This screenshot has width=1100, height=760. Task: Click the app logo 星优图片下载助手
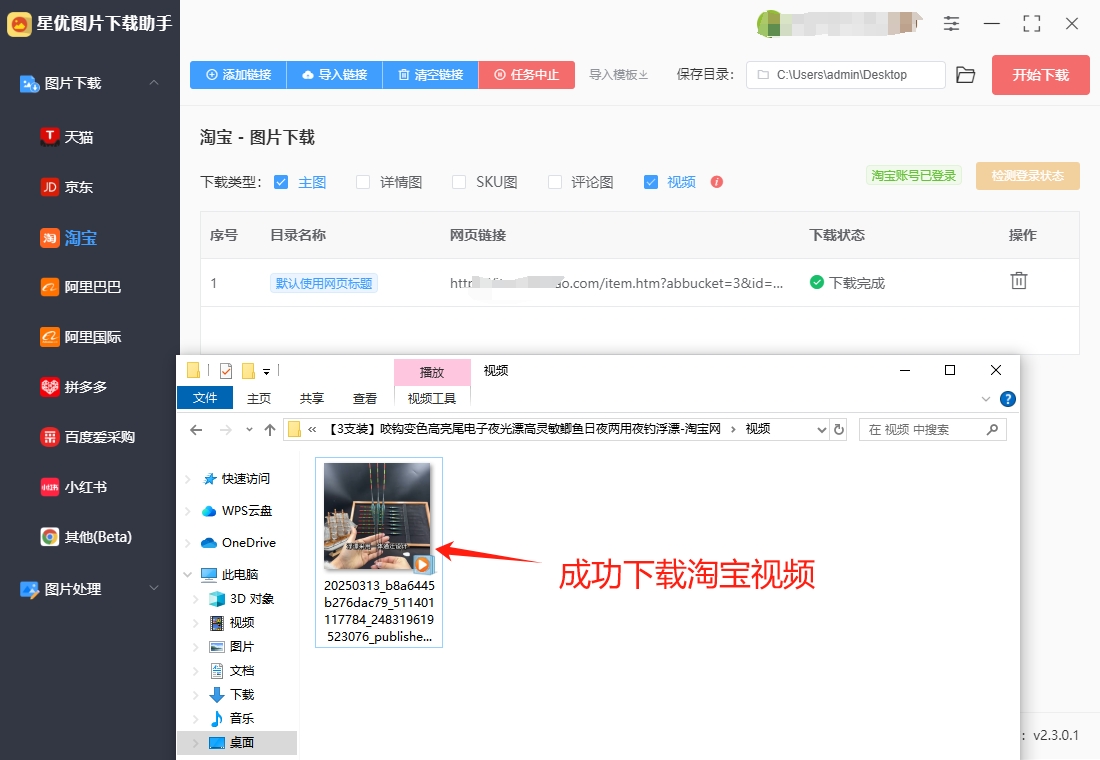(90, 24)
